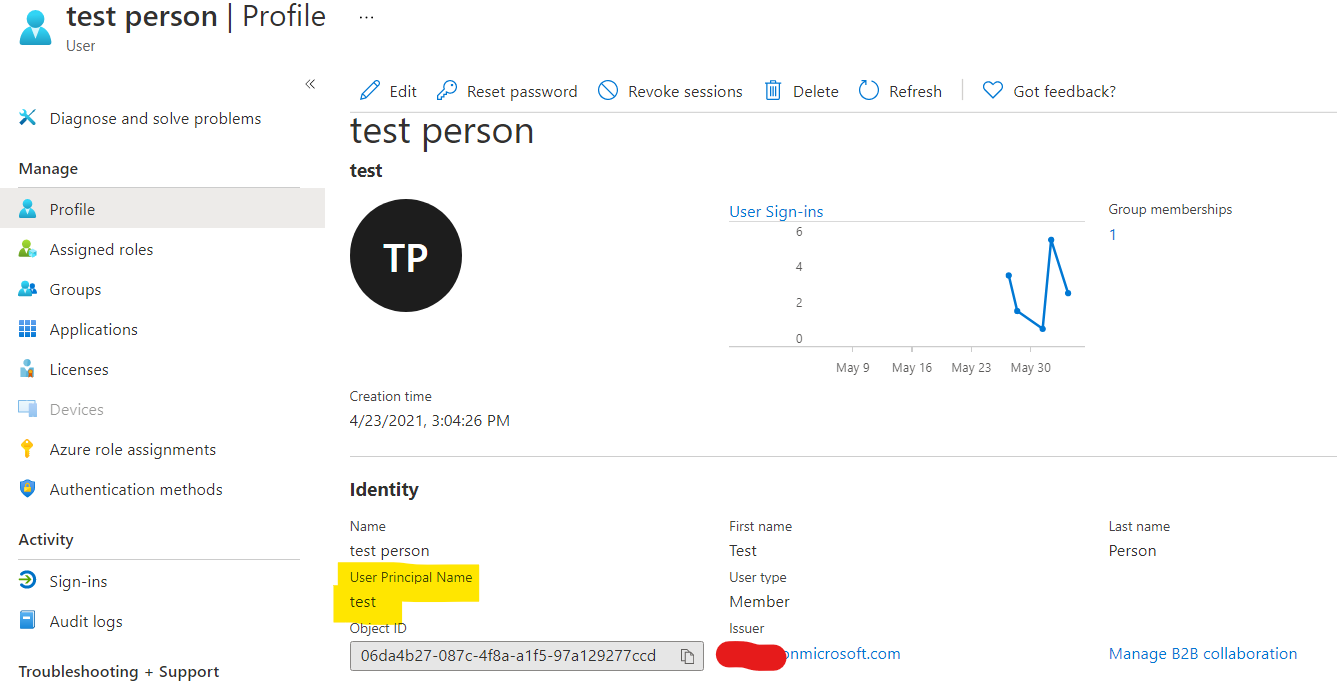Click the Azure role assignments key icon
The width and height of the screenshot is (1337, 687).
(28, 449)
